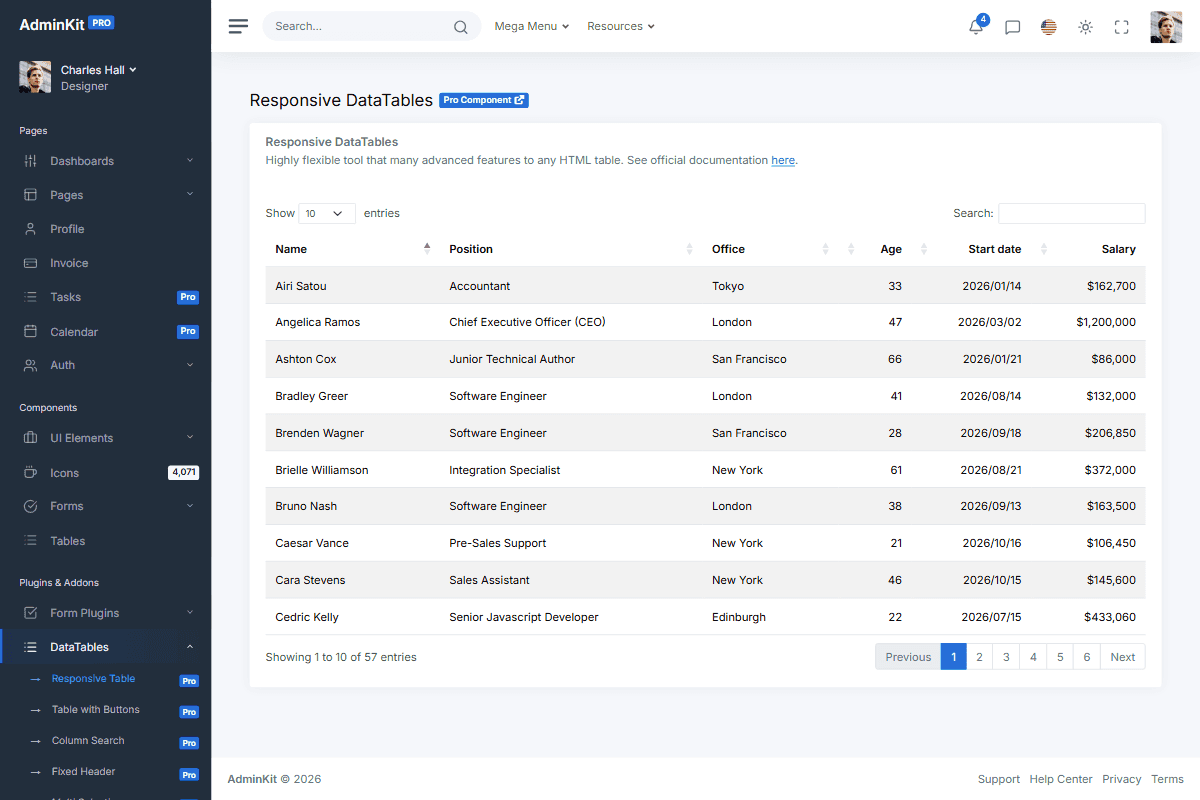
Task: Click the Auth users icon
Action: (30, 365)
